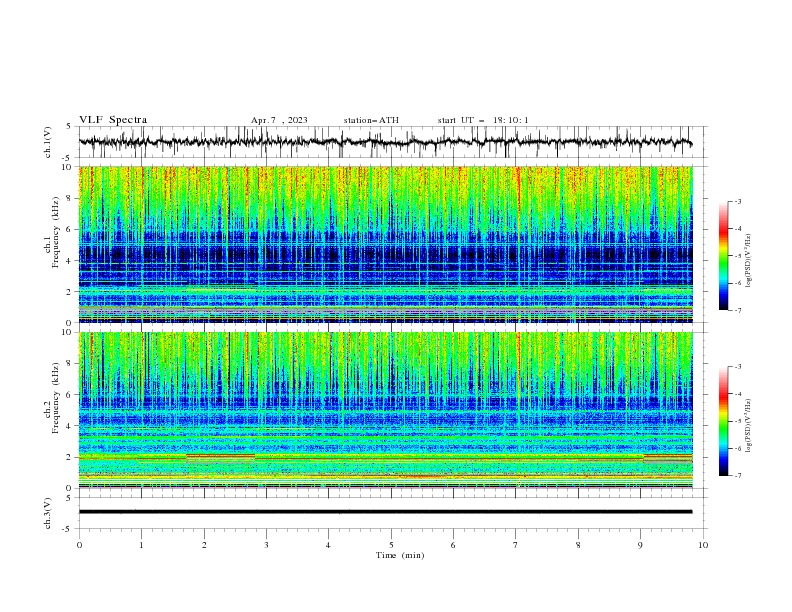This screenshot has height=612, width=792.
Task: Click the 'start UT = 18:10:1' label
Action: click(483, 120)
